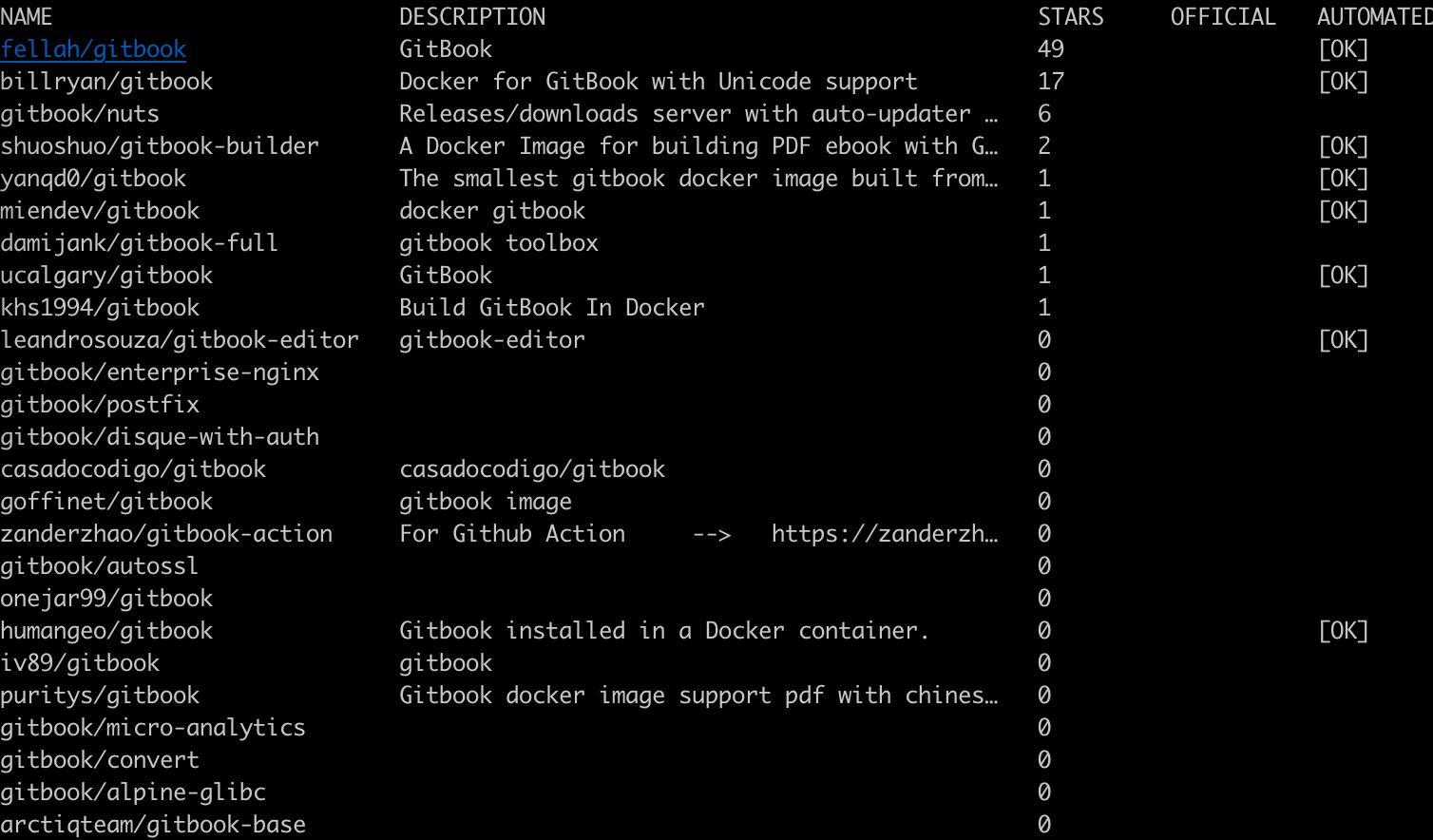
Task: Click the shuoshuo/gitbook-builder entry name
Action: (160, 146)
